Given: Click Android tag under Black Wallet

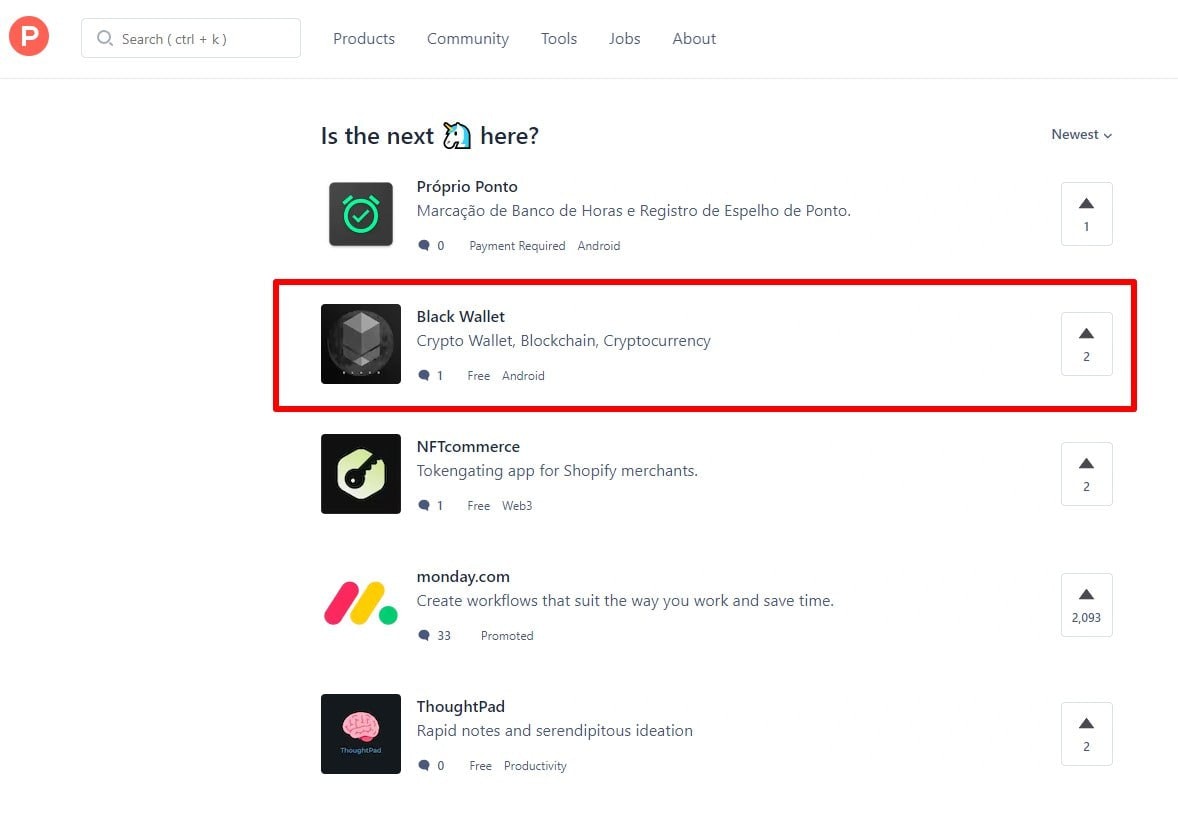Looking at the screenshot, I should click(523, 376).
